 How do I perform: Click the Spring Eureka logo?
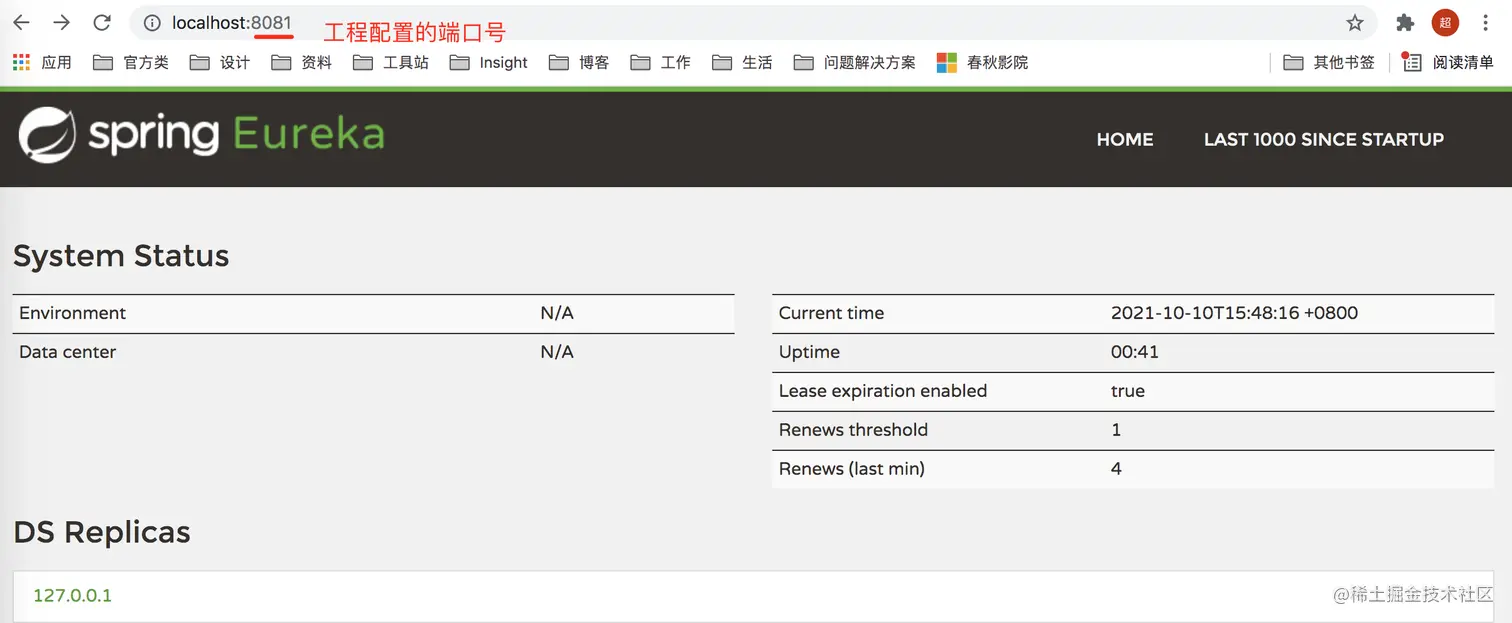pyautogui.click(x=201, y=135)
